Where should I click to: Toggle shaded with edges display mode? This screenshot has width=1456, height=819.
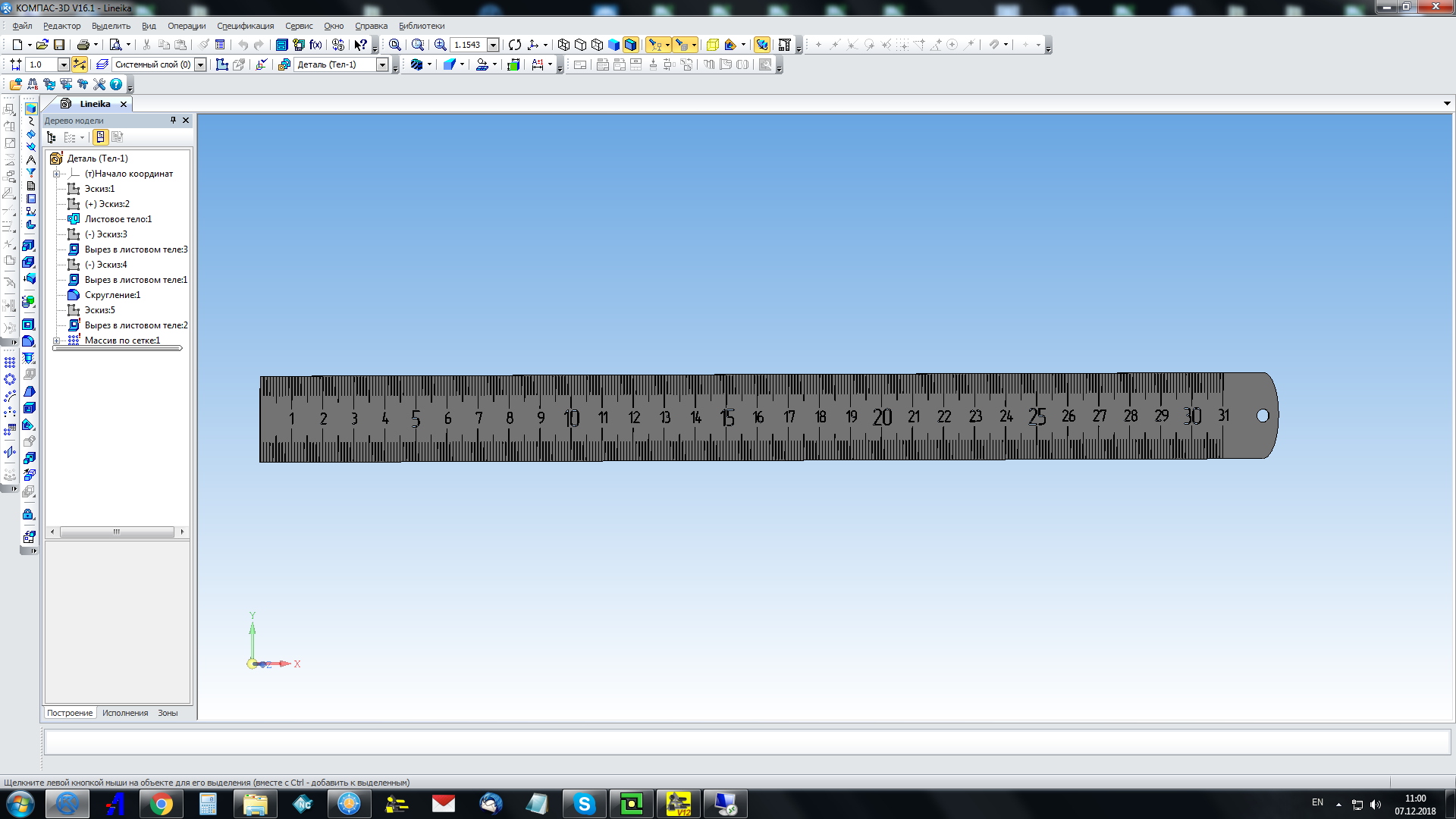[x=630, y=45]
